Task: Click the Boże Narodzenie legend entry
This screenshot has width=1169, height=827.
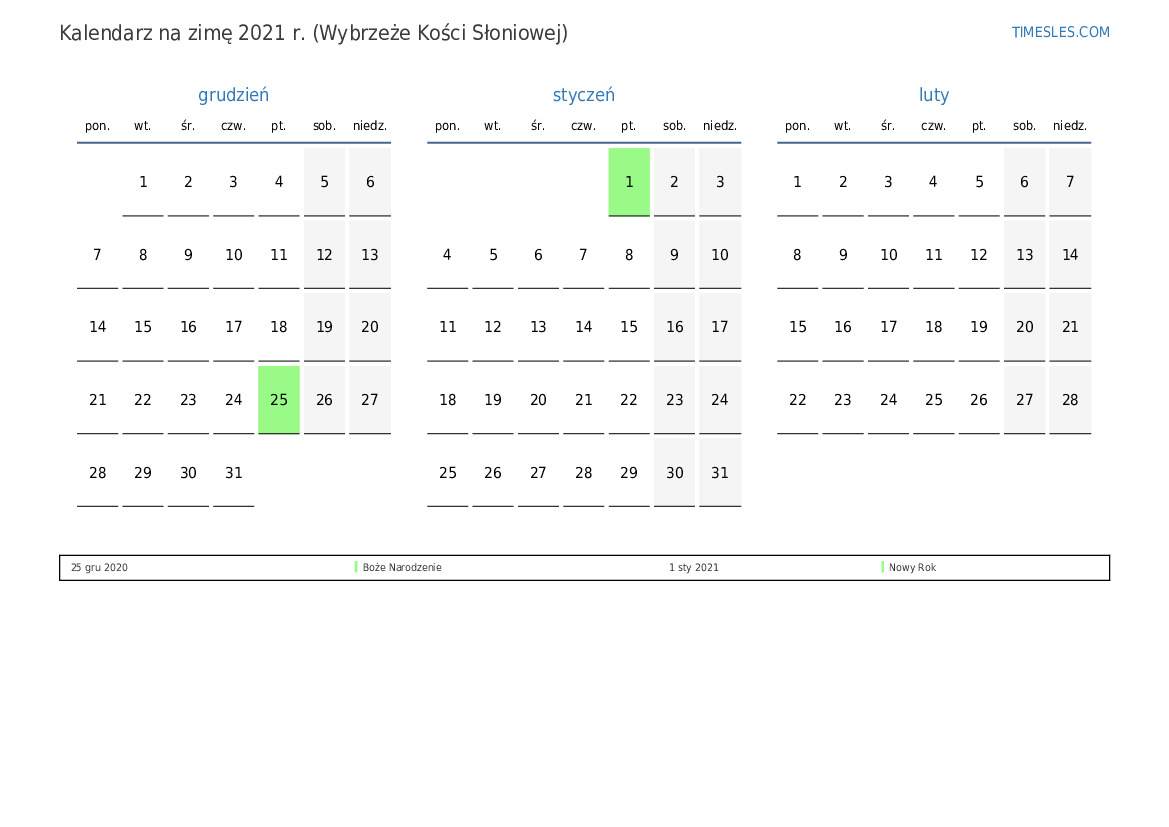Action: coord(402,568)
